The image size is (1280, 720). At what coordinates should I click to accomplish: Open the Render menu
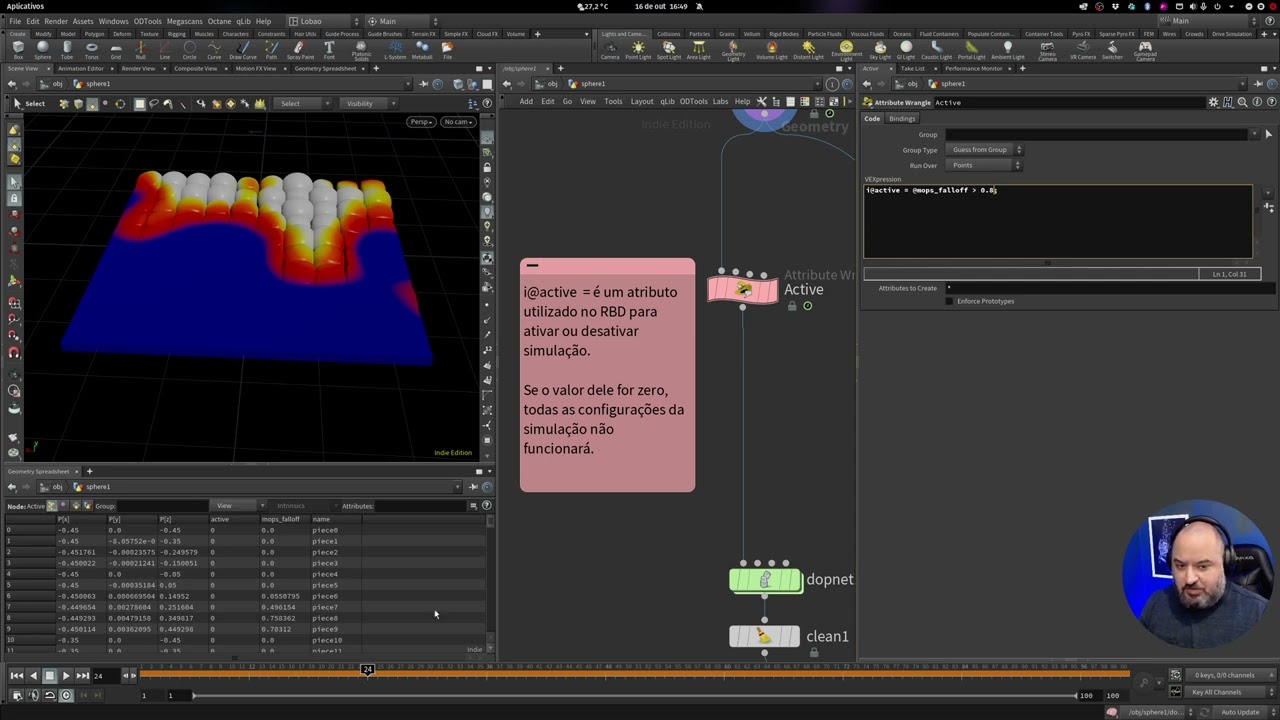[x=56, y=21]
